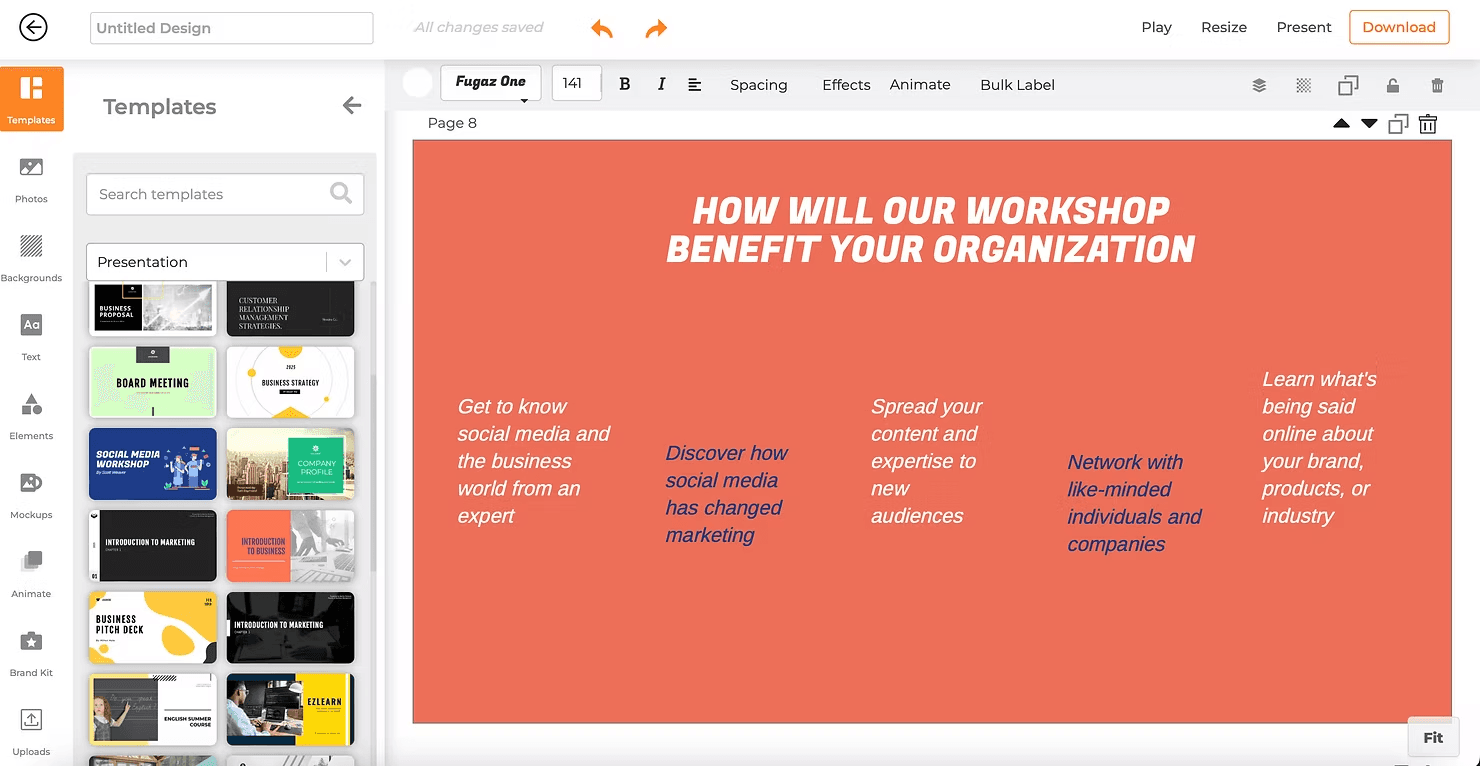Viewport: 1480px width, 766px height.
Task: Open the Fugaz One font dropdown
Action: click(x=491, y=83)
